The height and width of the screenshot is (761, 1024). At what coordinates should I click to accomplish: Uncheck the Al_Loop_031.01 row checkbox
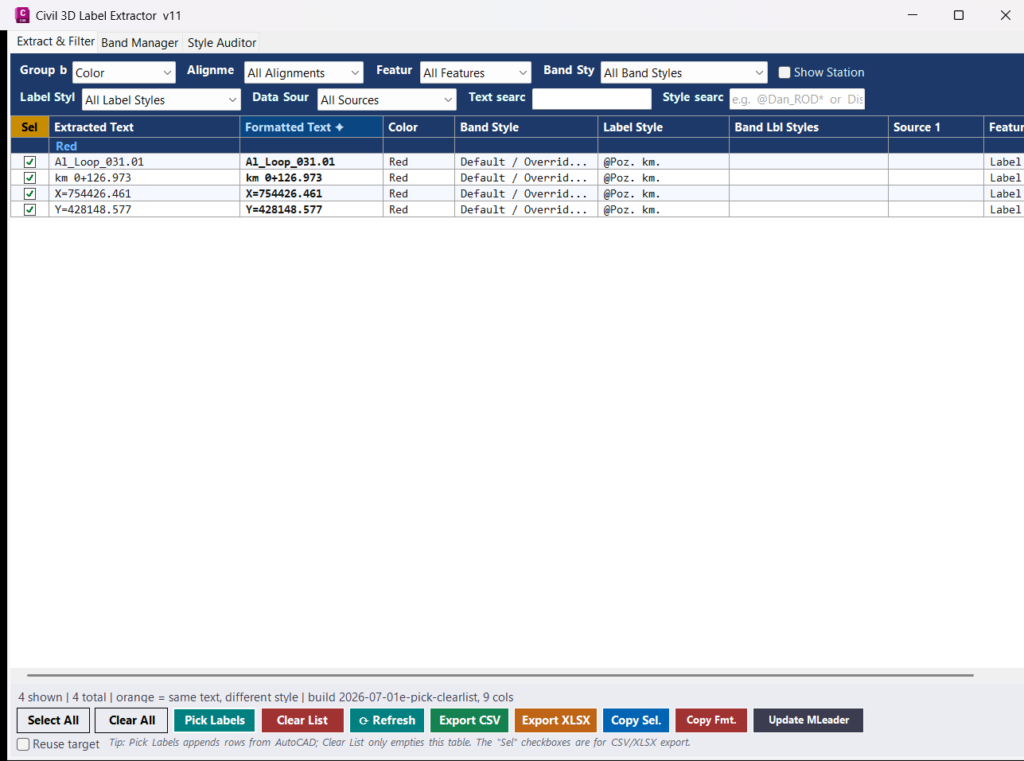pos(29,162)
